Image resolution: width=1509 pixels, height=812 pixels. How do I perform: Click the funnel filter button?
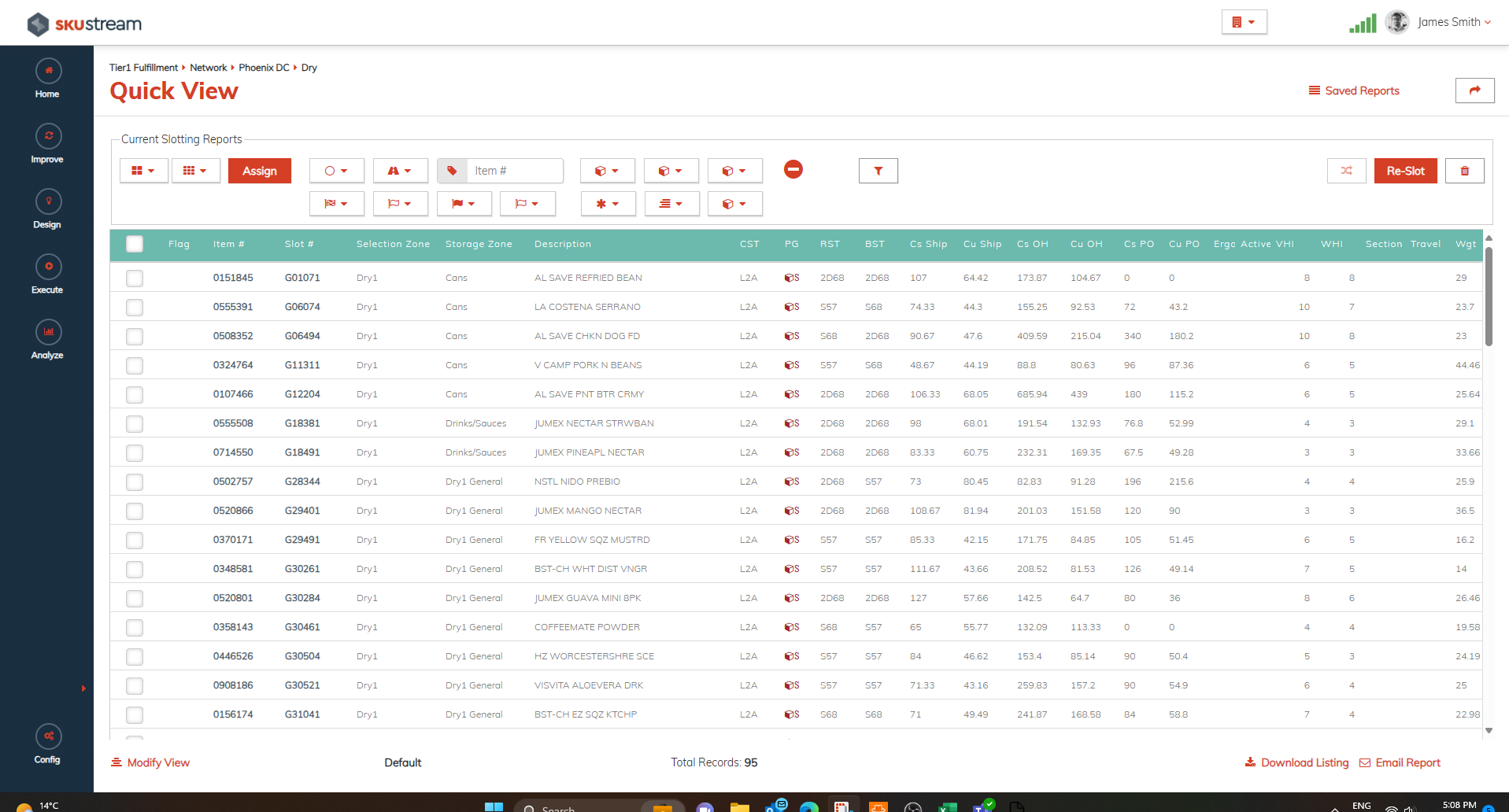(878, 171)
